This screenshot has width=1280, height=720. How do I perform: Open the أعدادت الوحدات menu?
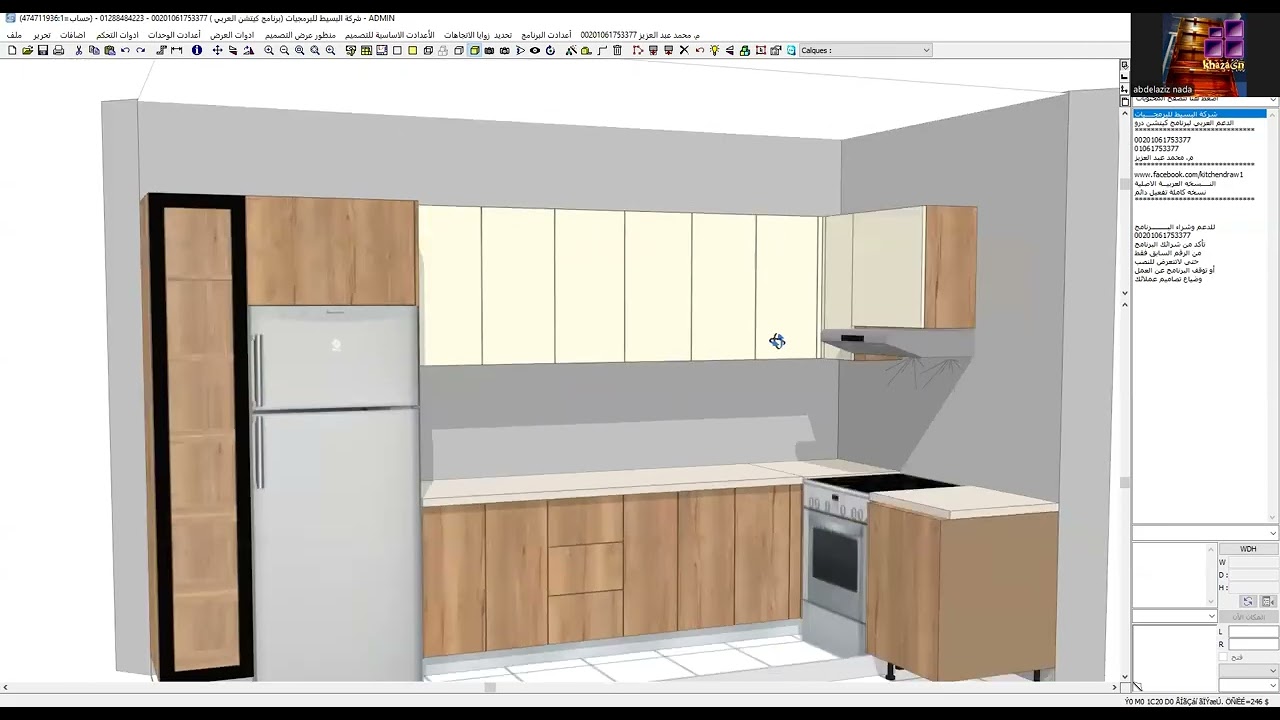[x=174, y=35]
